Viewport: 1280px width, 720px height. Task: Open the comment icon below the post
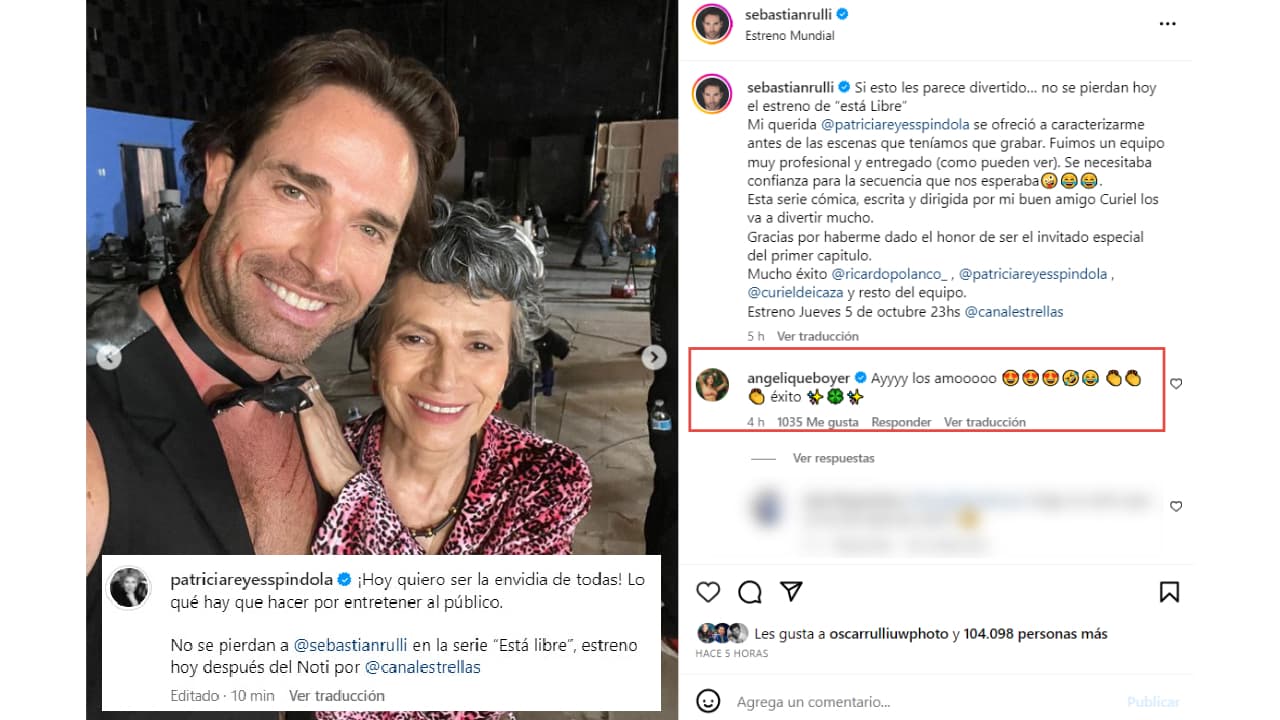750,592
